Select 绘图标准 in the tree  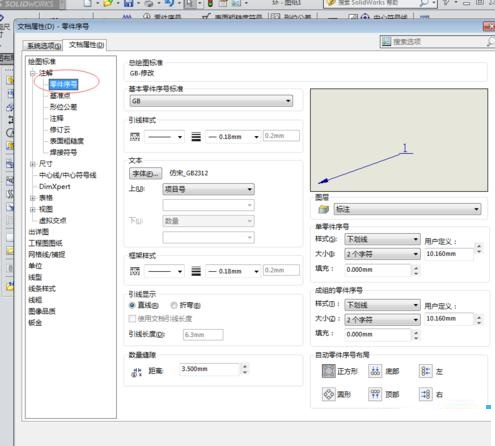(x=42, y=61)
